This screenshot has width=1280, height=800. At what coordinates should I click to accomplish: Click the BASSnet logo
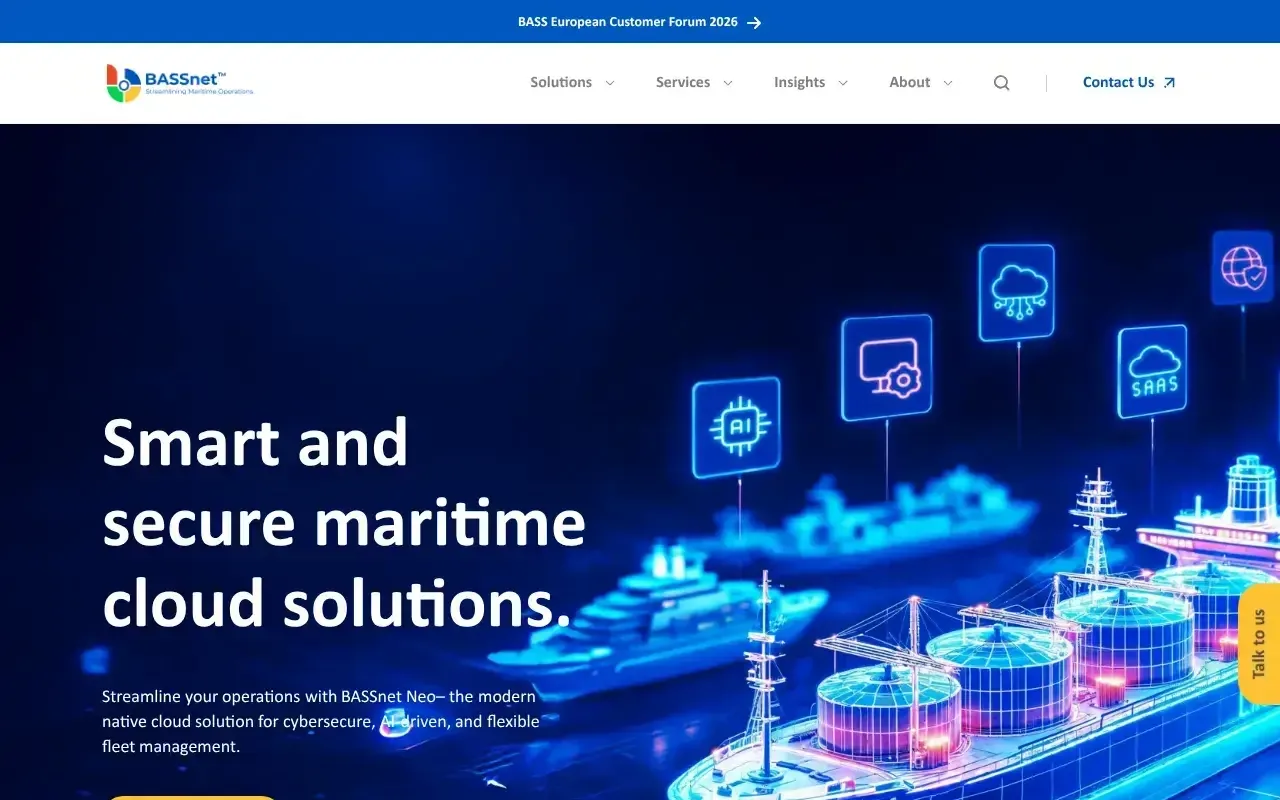(180, 83)
